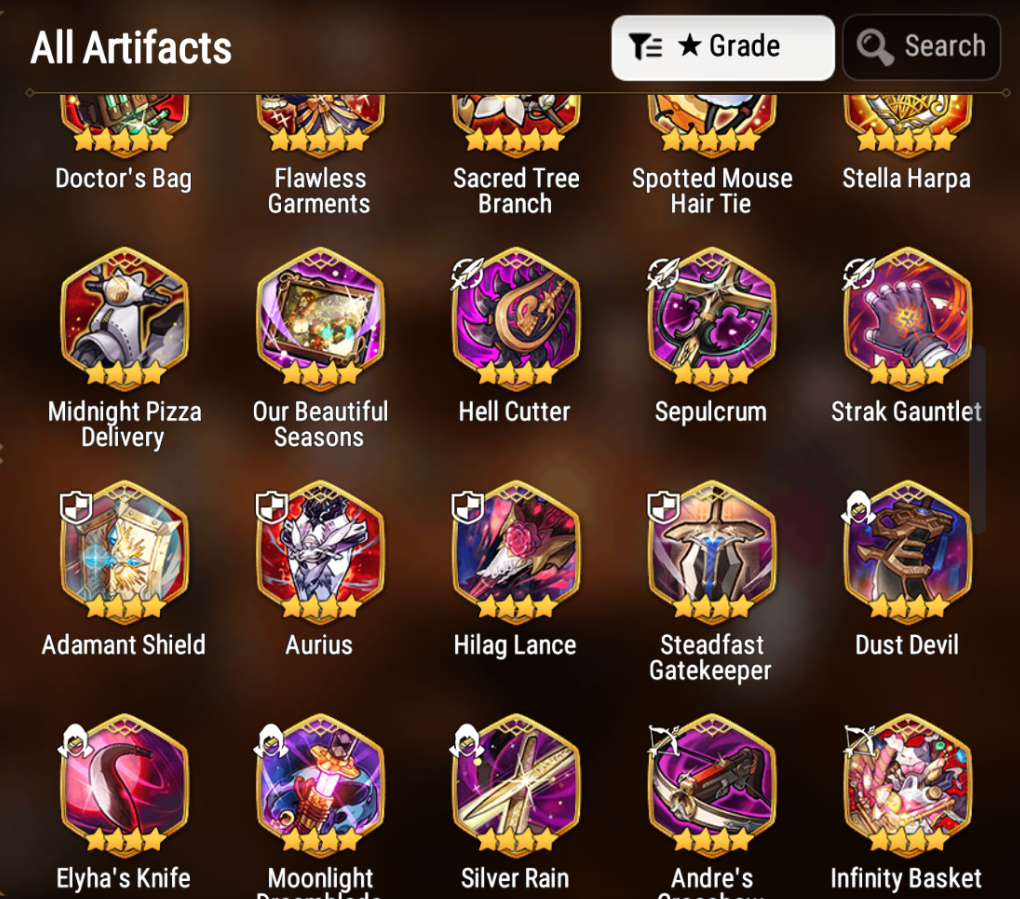This screenshot has width=1020, height=899.
Task: Select the Hell Cutter artifact icon
Action: click(515, 318)
